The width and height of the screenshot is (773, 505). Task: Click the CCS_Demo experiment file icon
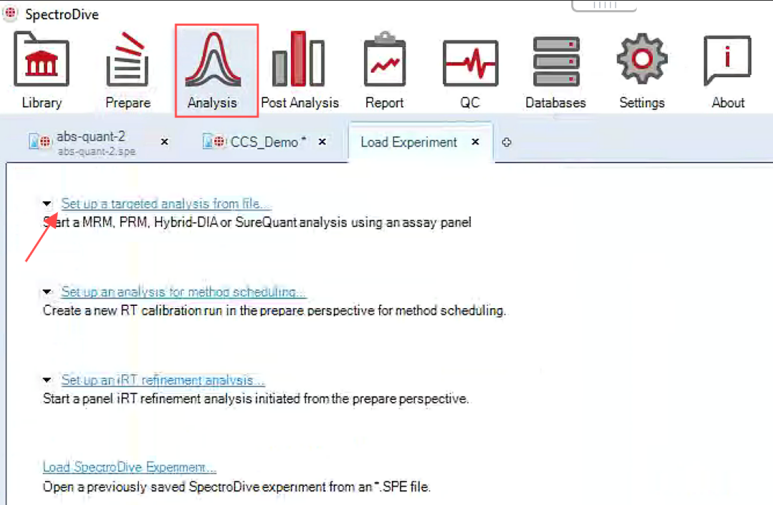coord(213,142)
